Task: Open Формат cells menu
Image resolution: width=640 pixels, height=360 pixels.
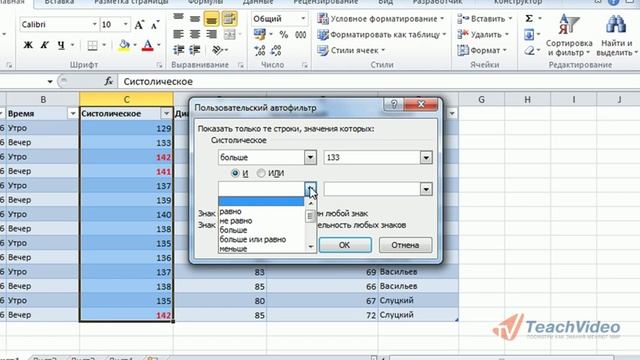Action: pyautogui.click(x=482, y=51)
